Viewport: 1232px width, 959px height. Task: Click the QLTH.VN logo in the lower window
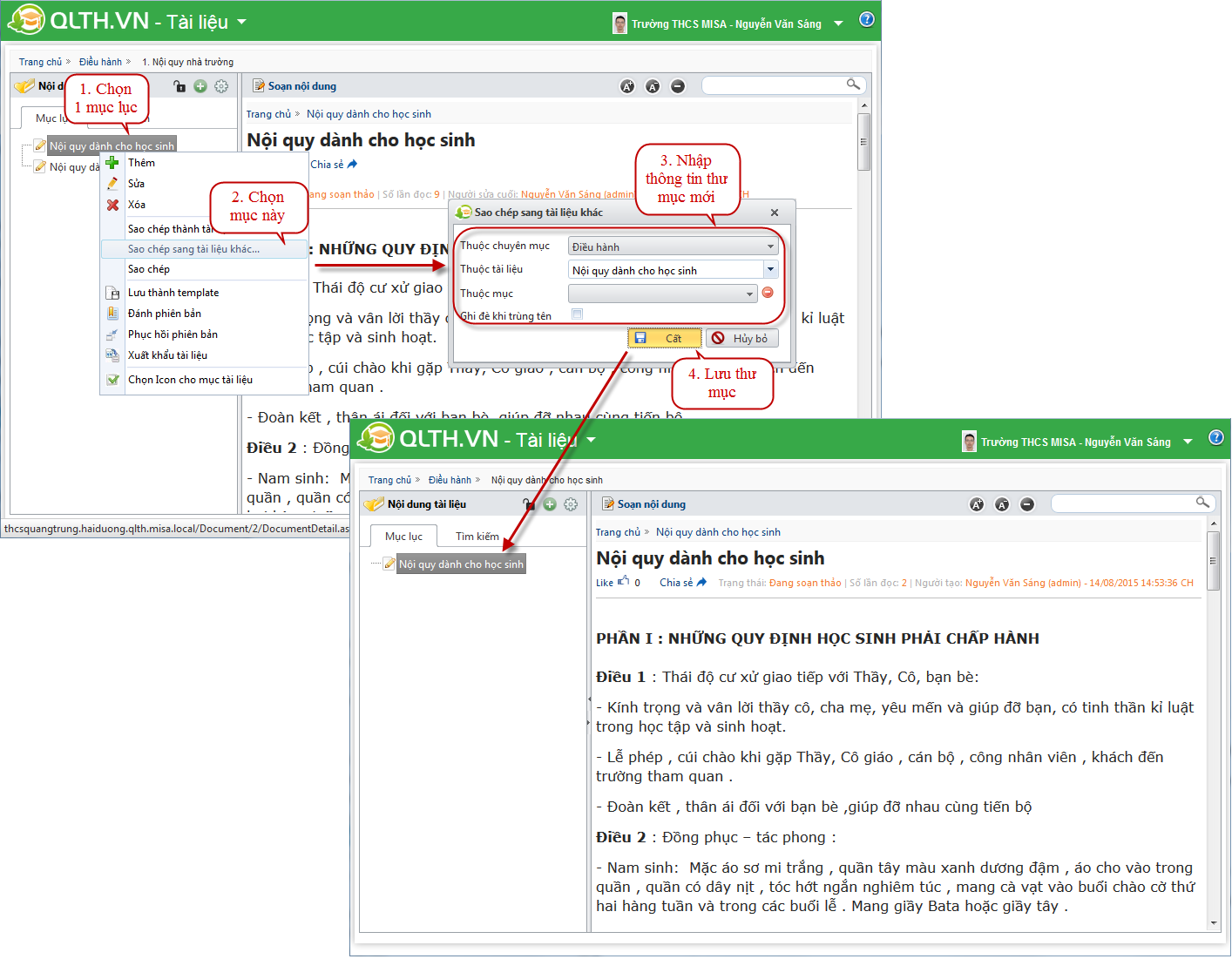click(428, 437)
